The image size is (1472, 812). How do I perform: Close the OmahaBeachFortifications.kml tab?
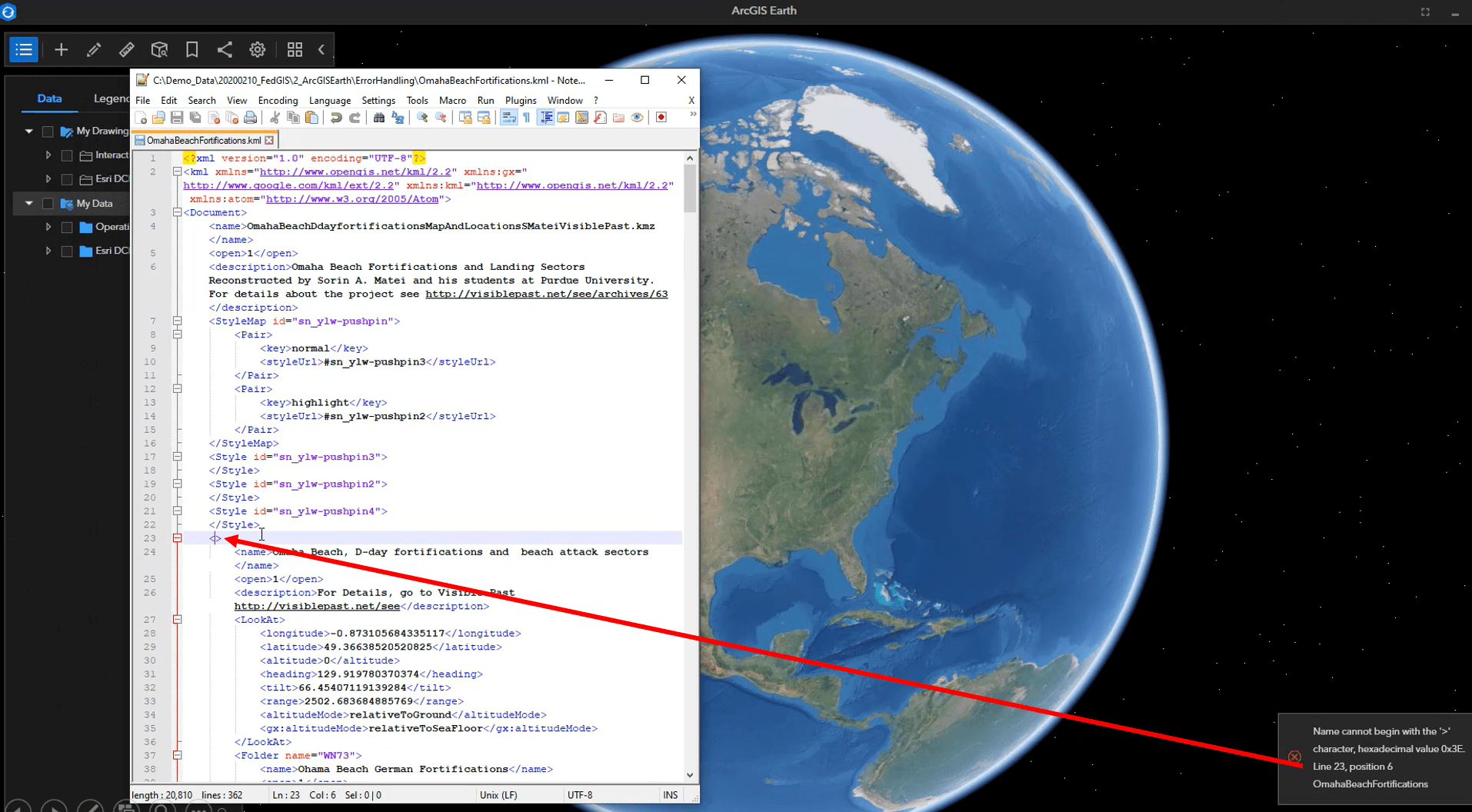269,141
